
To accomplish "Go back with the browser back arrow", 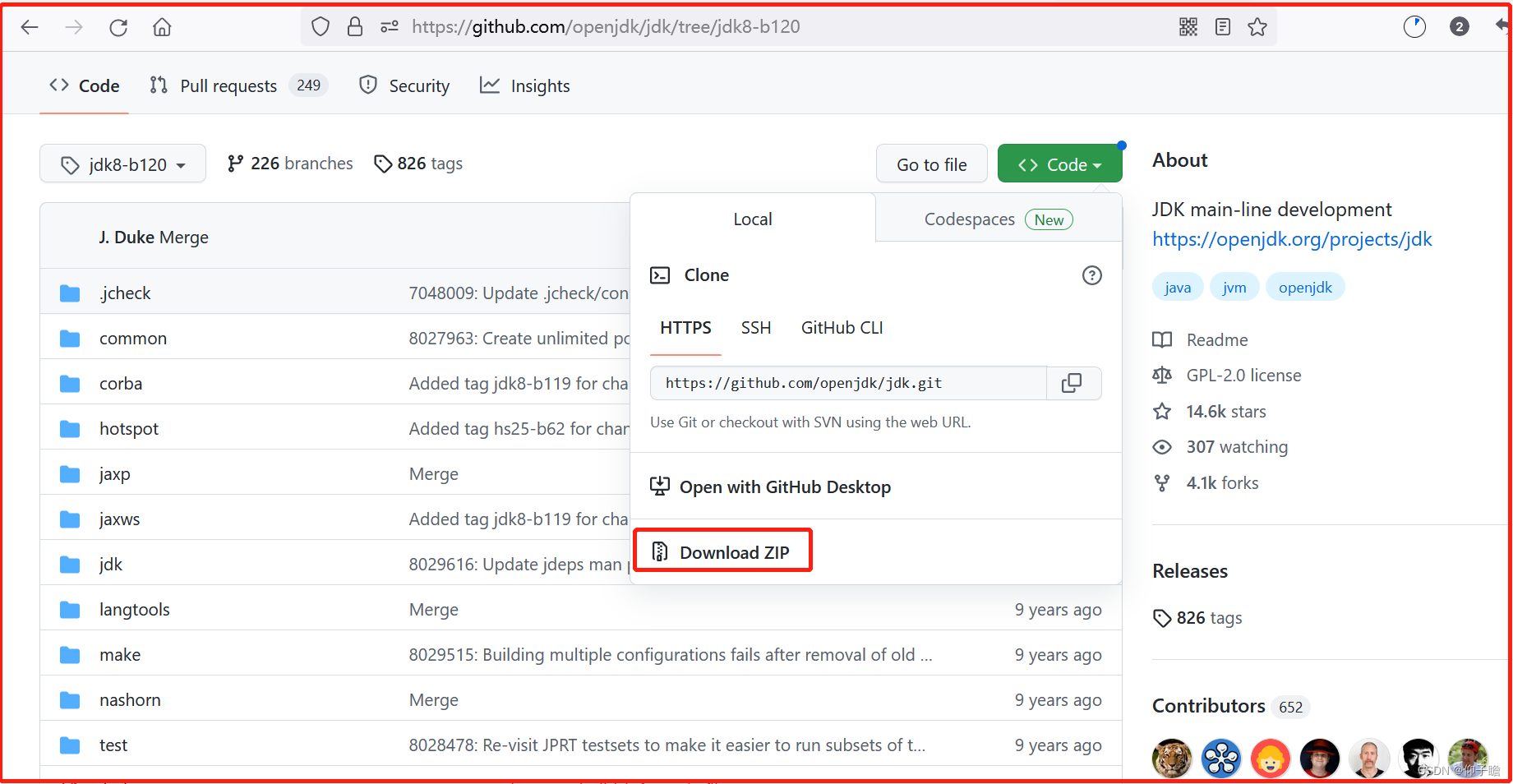I will click(x=30, y=27).
